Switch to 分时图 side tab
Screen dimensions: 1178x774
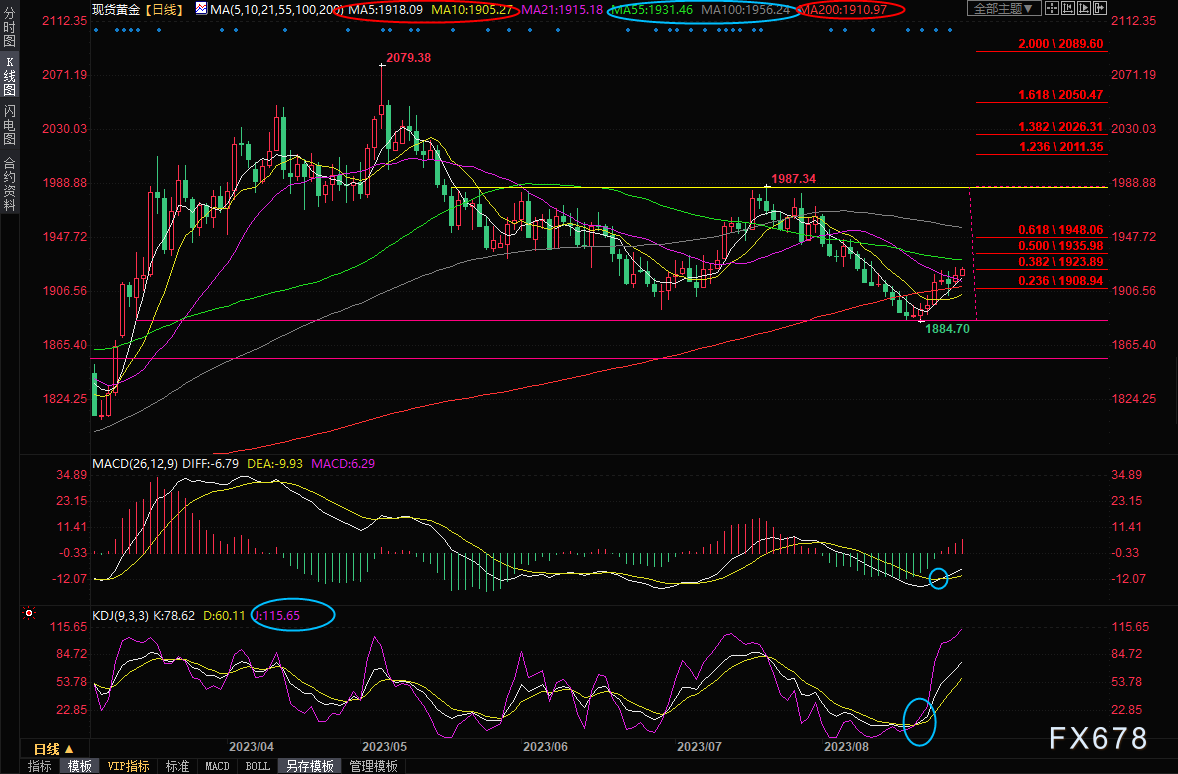[9, 27]
